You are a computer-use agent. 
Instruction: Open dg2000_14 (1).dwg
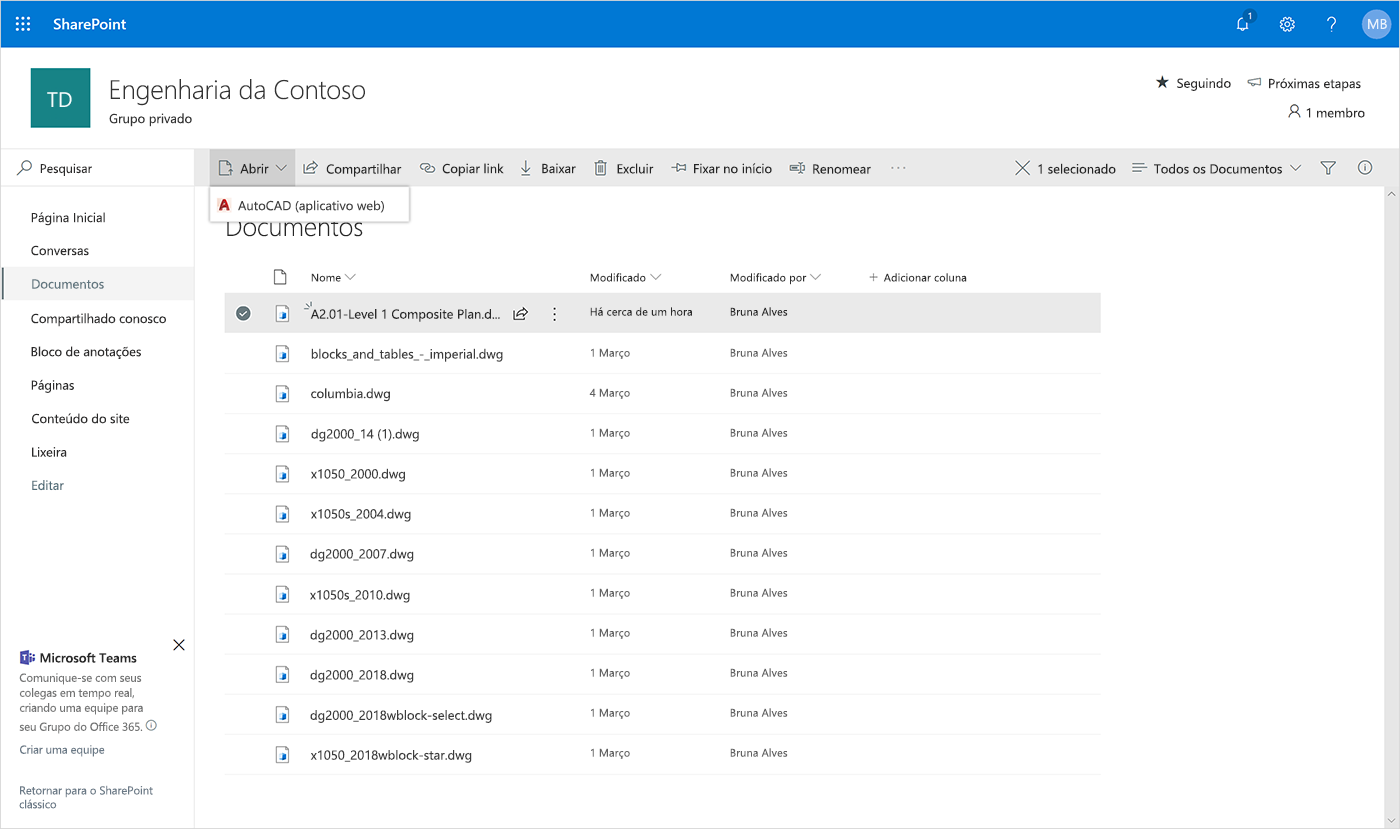coord(365,433)
